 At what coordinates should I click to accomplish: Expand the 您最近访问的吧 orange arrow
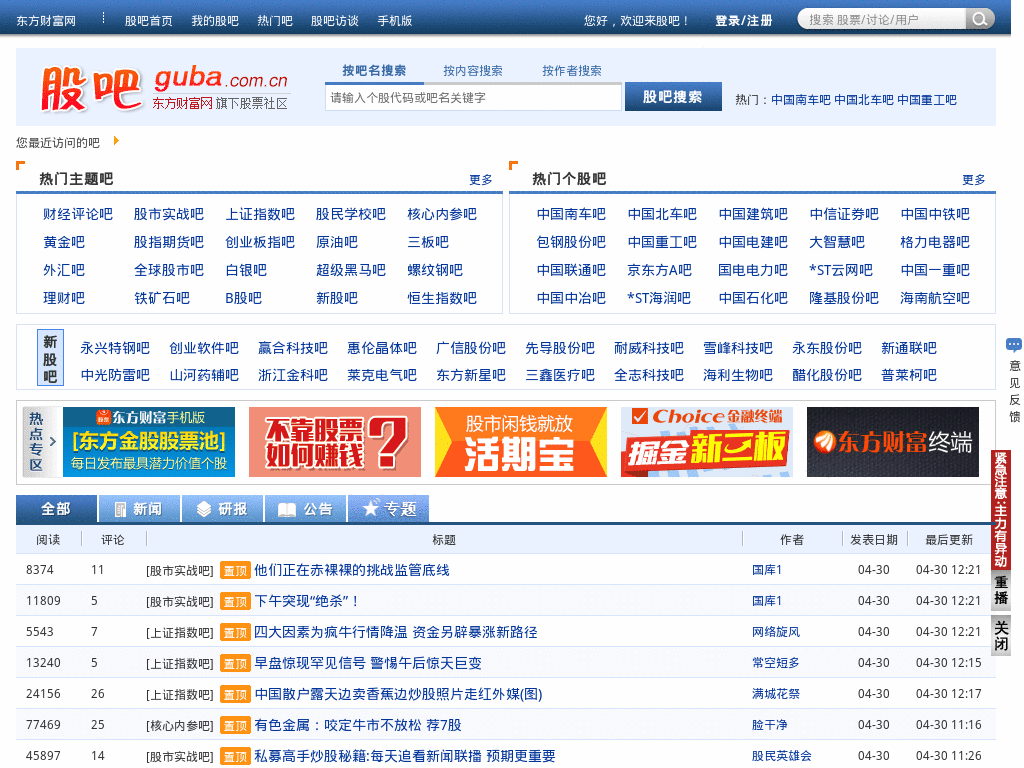(116, 140)
